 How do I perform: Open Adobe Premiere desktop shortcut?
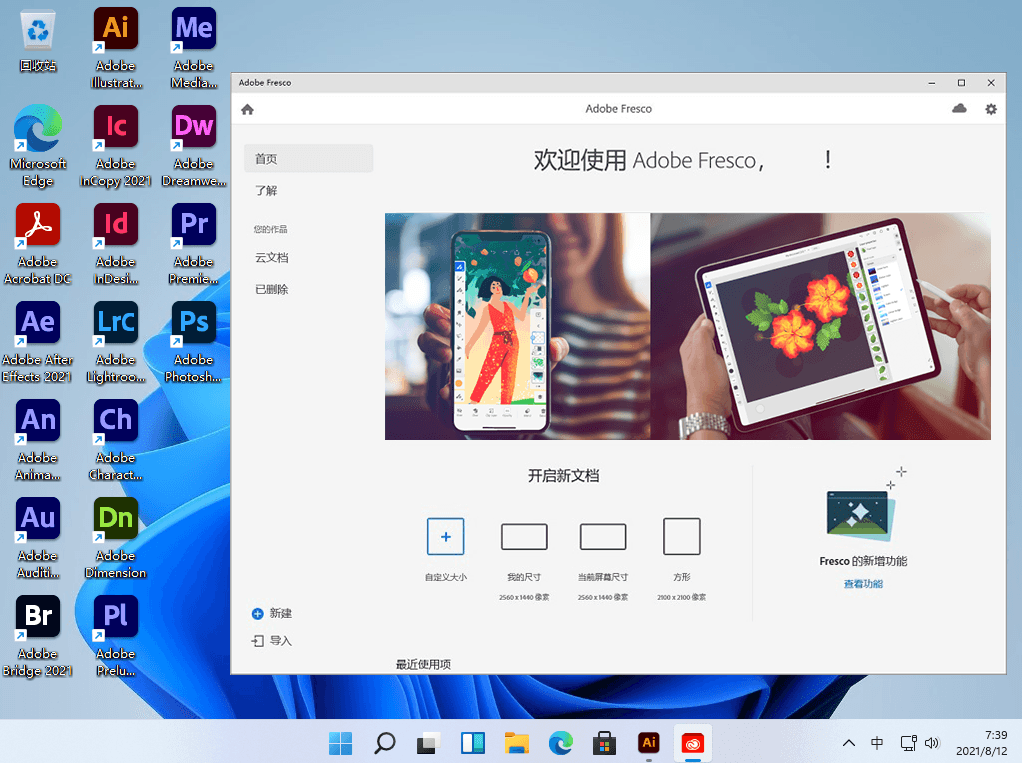(194, 244)
